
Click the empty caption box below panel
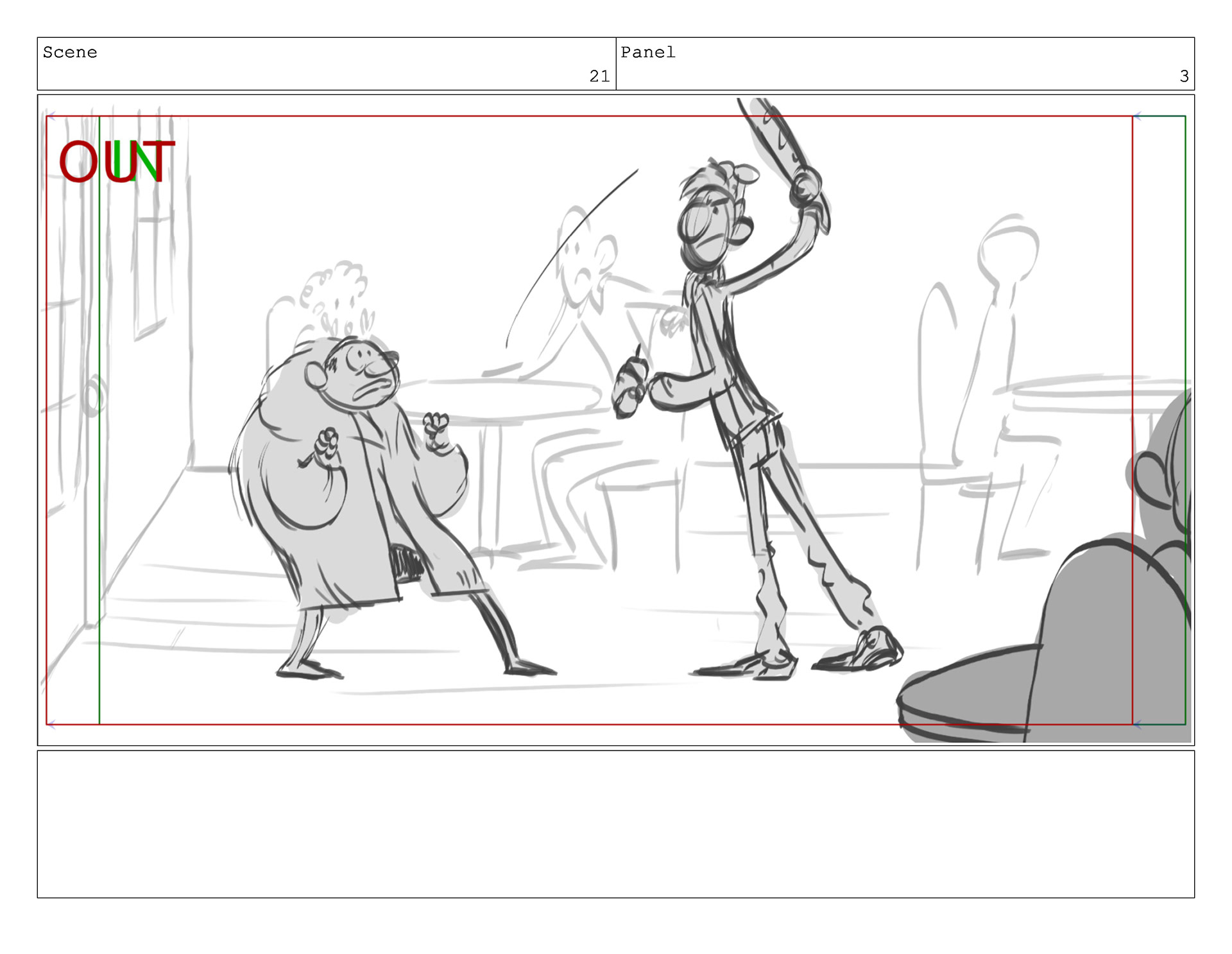click(x=616, y=824)
